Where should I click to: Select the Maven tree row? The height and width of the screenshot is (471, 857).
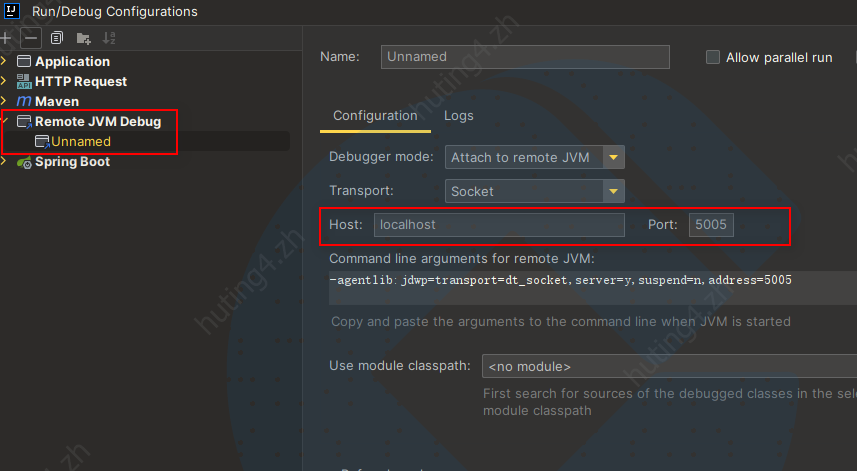[x=57, y=102]
